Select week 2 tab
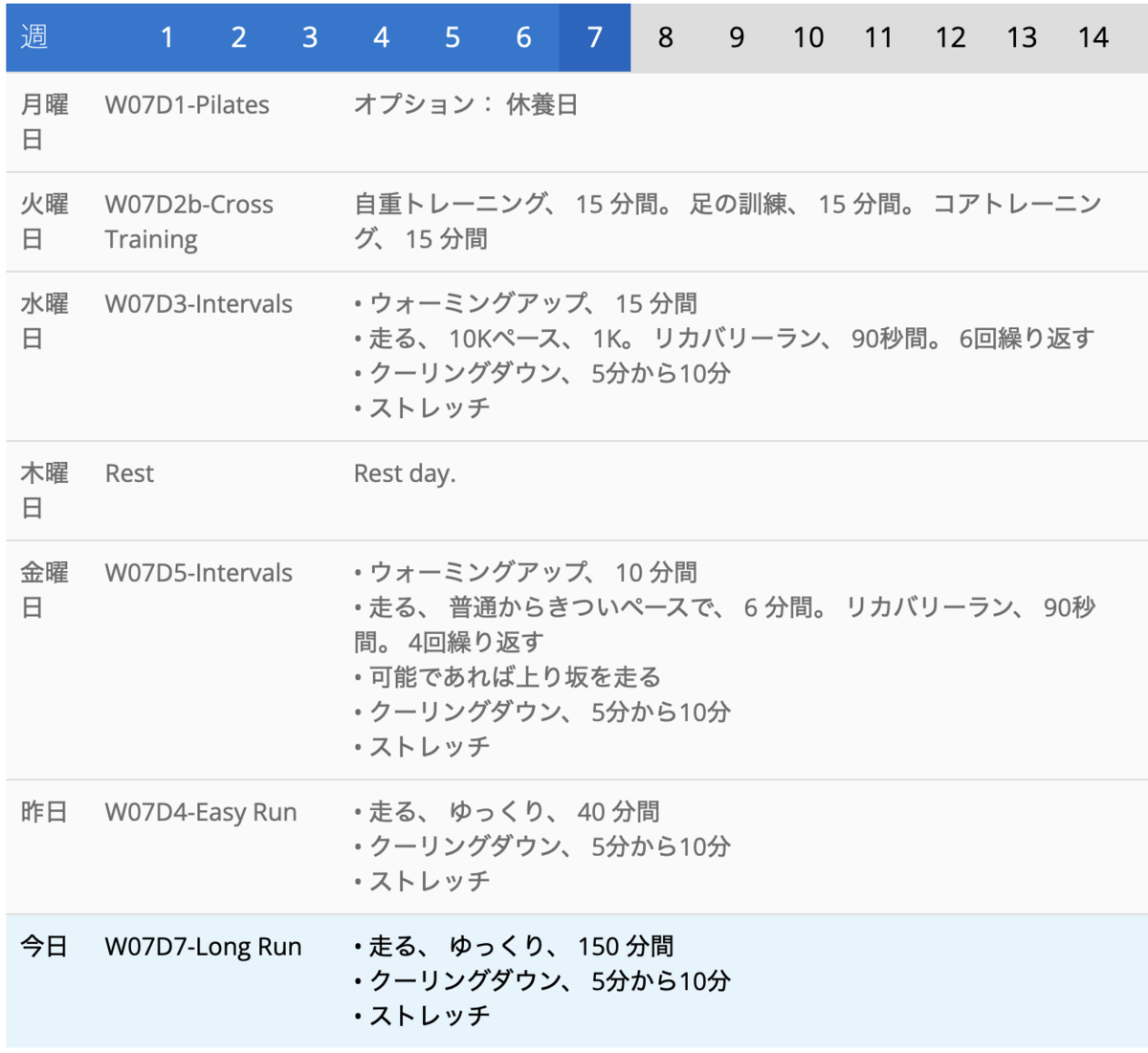 coord(238,37)
